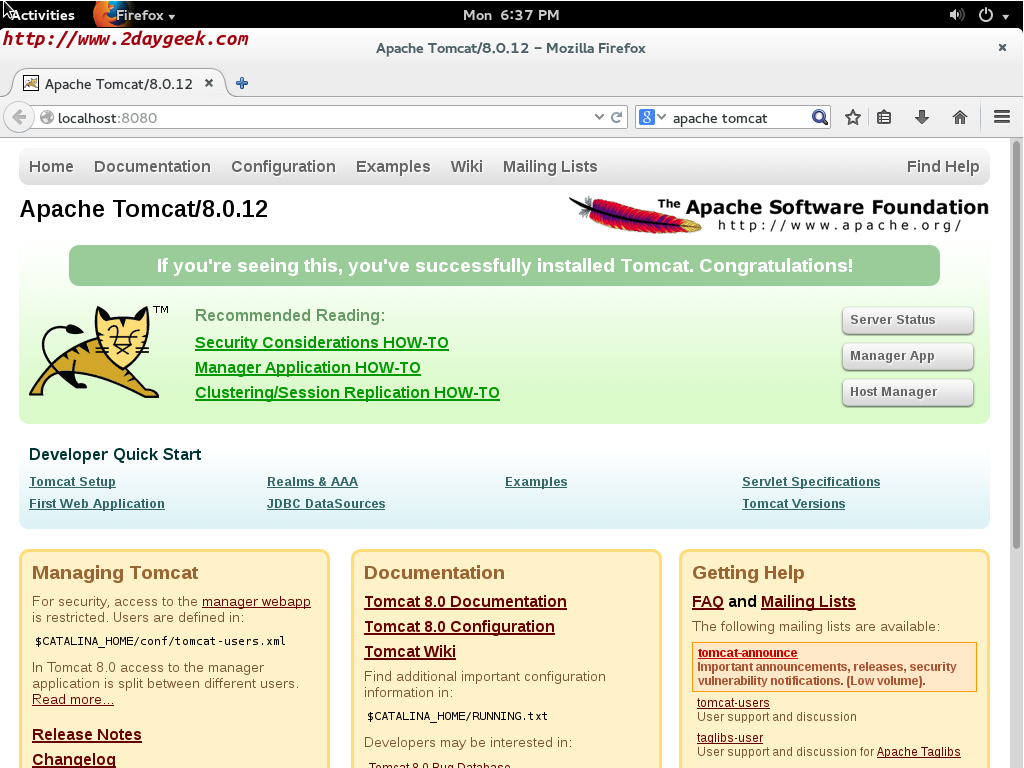Open the search engine selector dropdown
1024x768 pixels.
click(x=652, y=117)
